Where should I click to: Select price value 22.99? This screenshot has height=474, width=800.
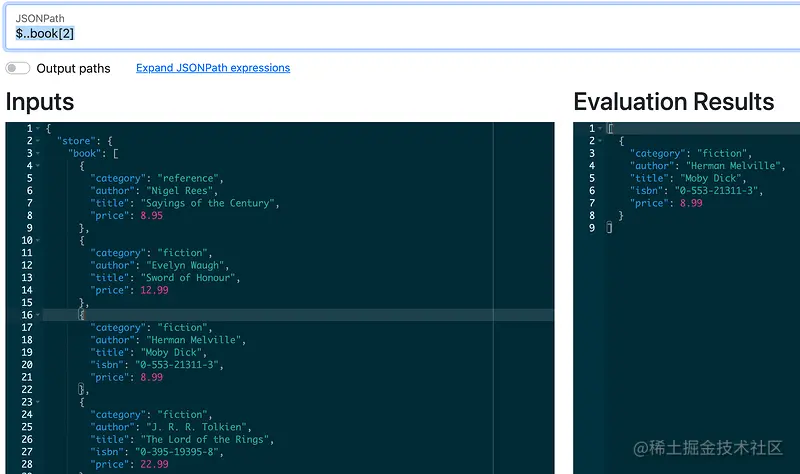click(154, 464)
